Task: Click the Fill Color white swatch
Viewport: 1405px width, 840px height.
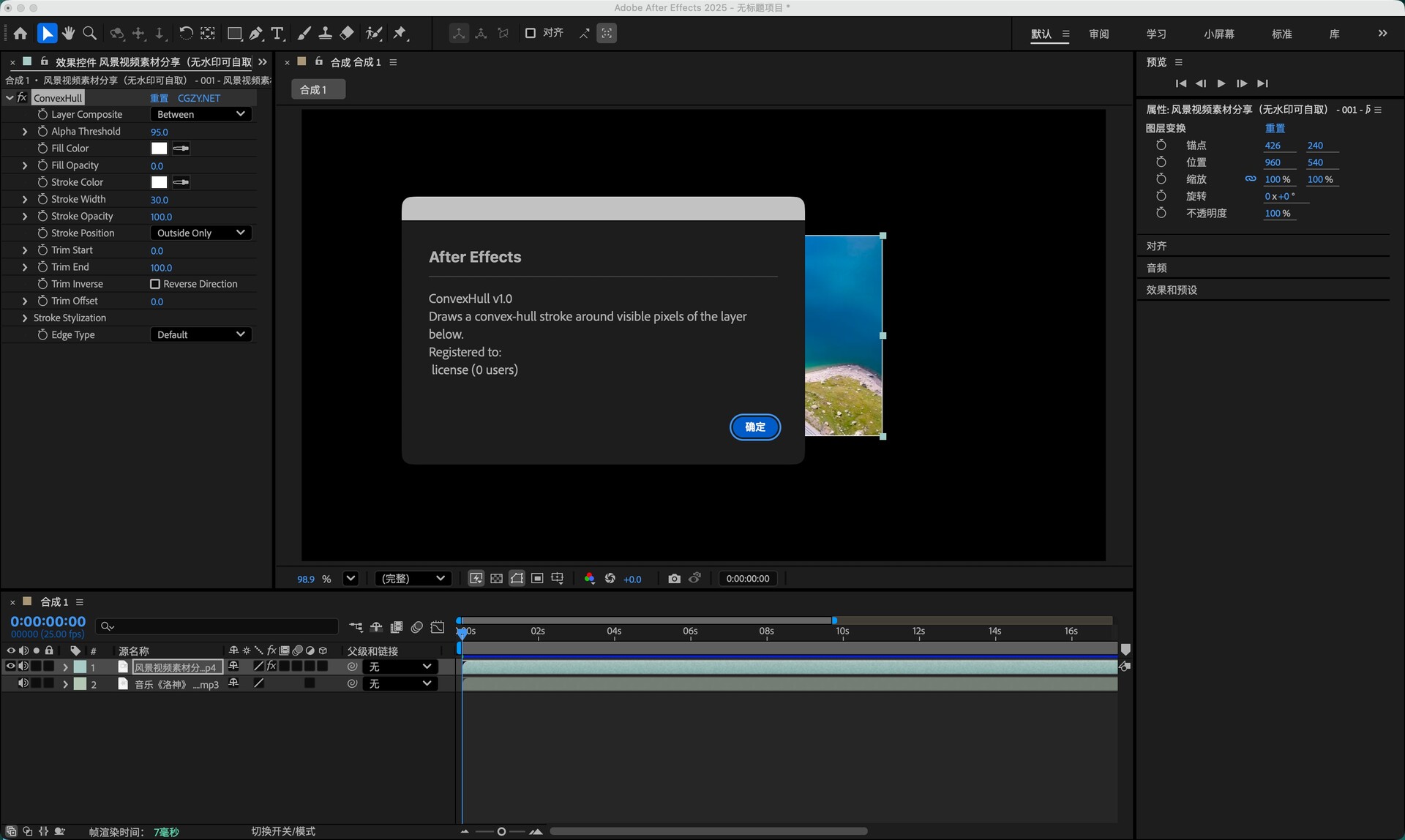Action: (159, 149)
